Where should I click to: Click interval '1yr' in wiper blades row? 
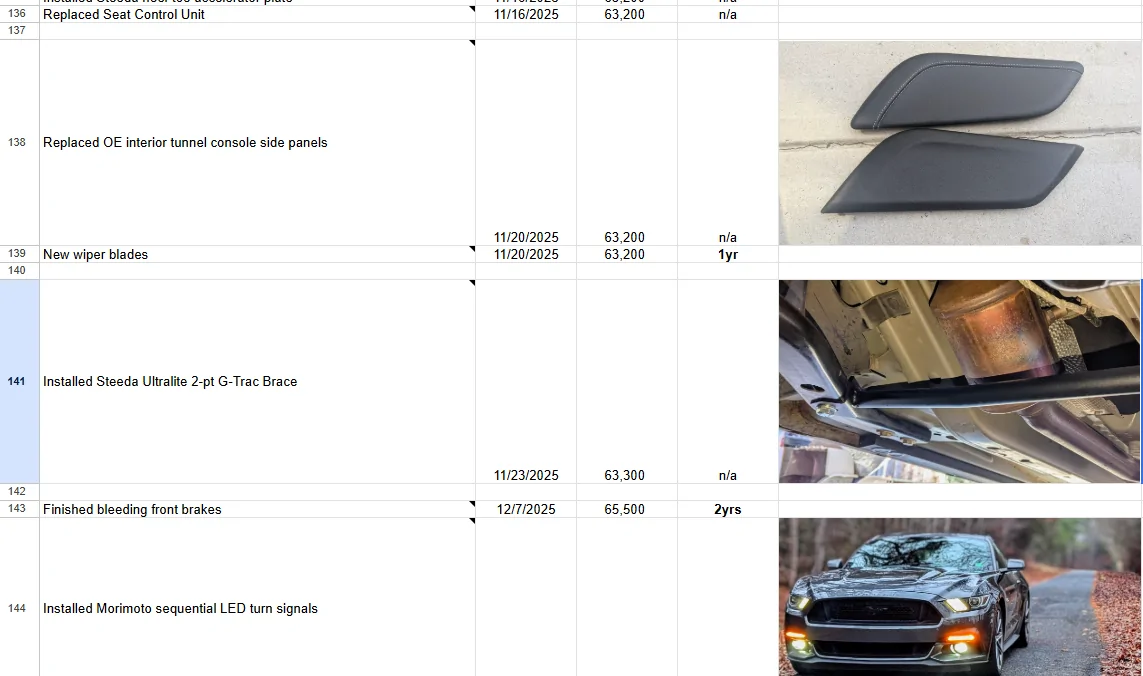pos(727,255)
